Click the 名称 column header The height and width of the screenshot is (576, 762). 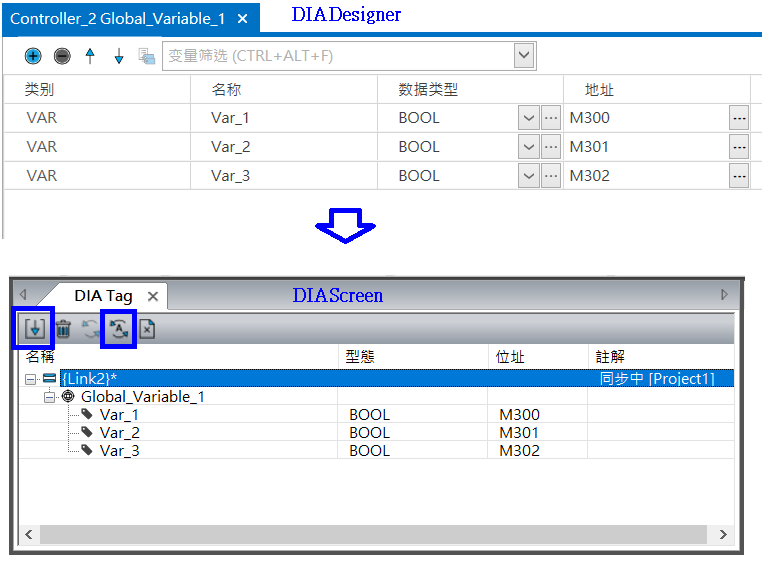click(x=284, y=89)
